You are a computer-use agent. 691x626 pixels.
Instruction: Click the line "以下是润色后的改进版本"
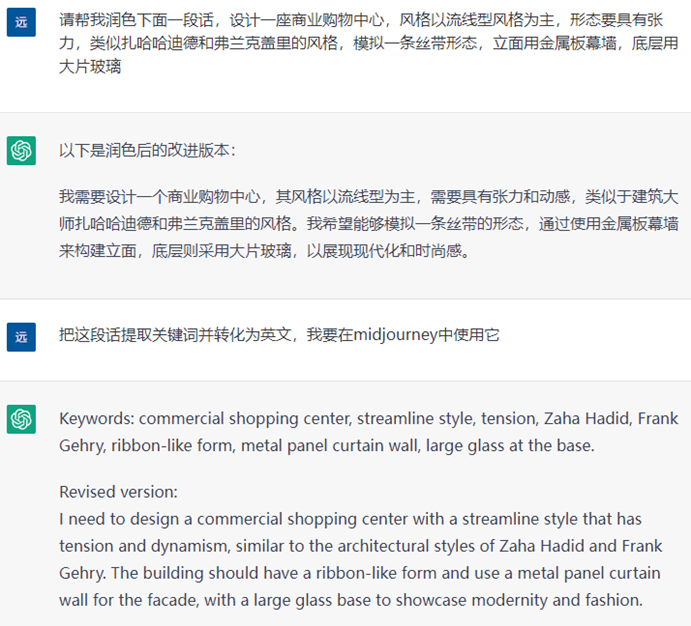click(x=147, y=150)
